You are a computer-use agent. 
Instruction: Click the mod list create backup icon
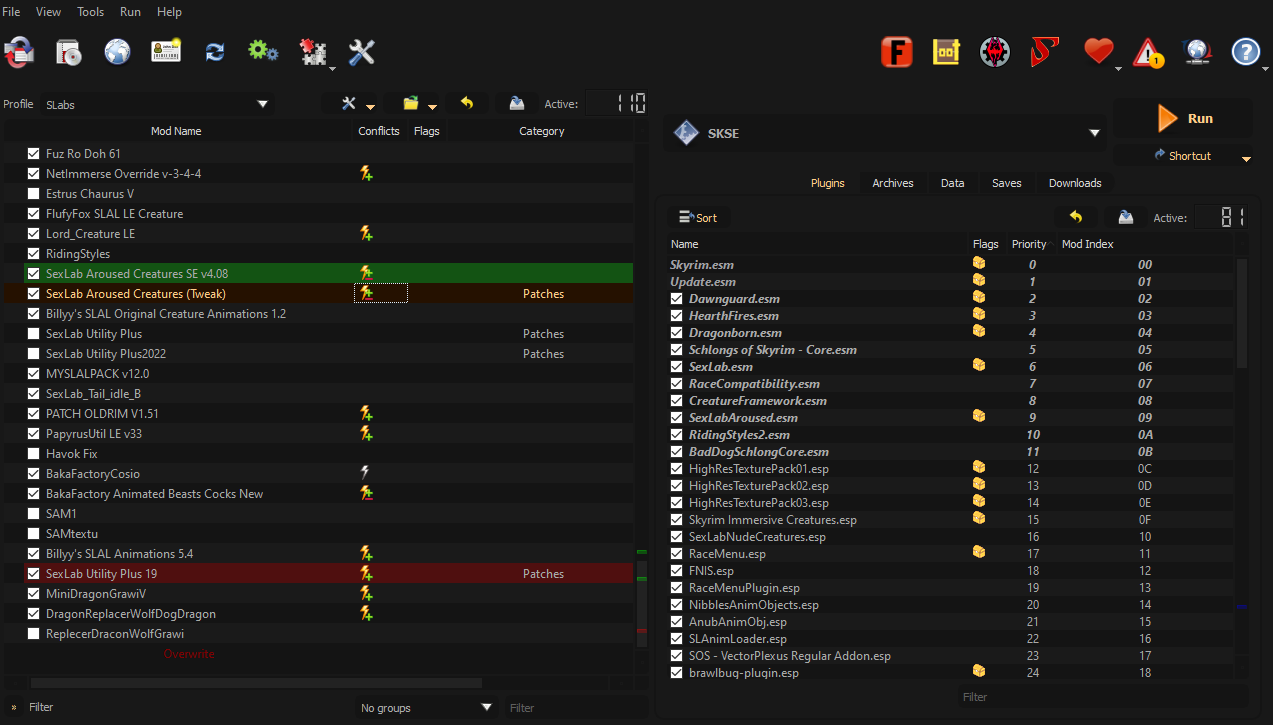point(516,103)
